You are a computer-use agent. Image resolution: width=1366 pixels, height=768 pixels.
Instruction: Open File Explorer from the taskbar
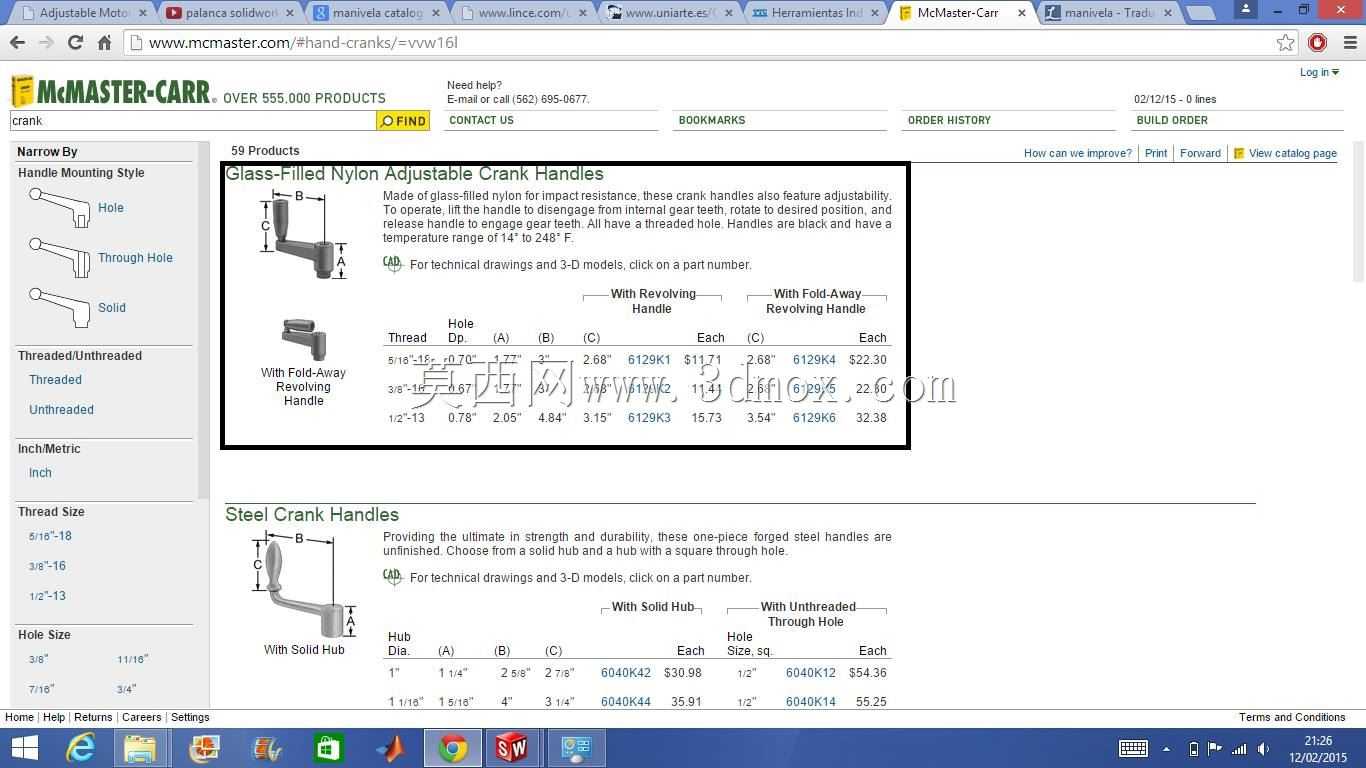tap(141, 748)
